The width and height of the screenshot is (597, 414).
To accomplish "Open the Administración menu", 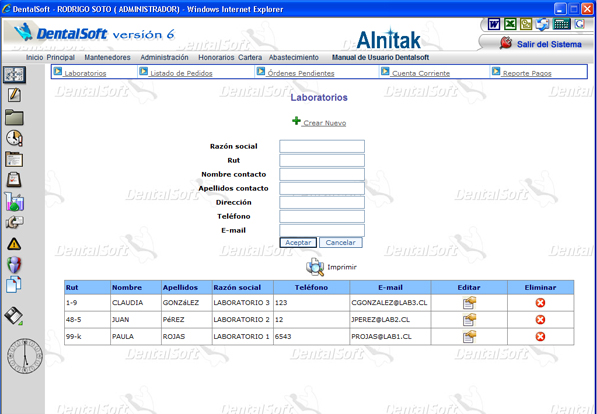I will click(164, 58).
